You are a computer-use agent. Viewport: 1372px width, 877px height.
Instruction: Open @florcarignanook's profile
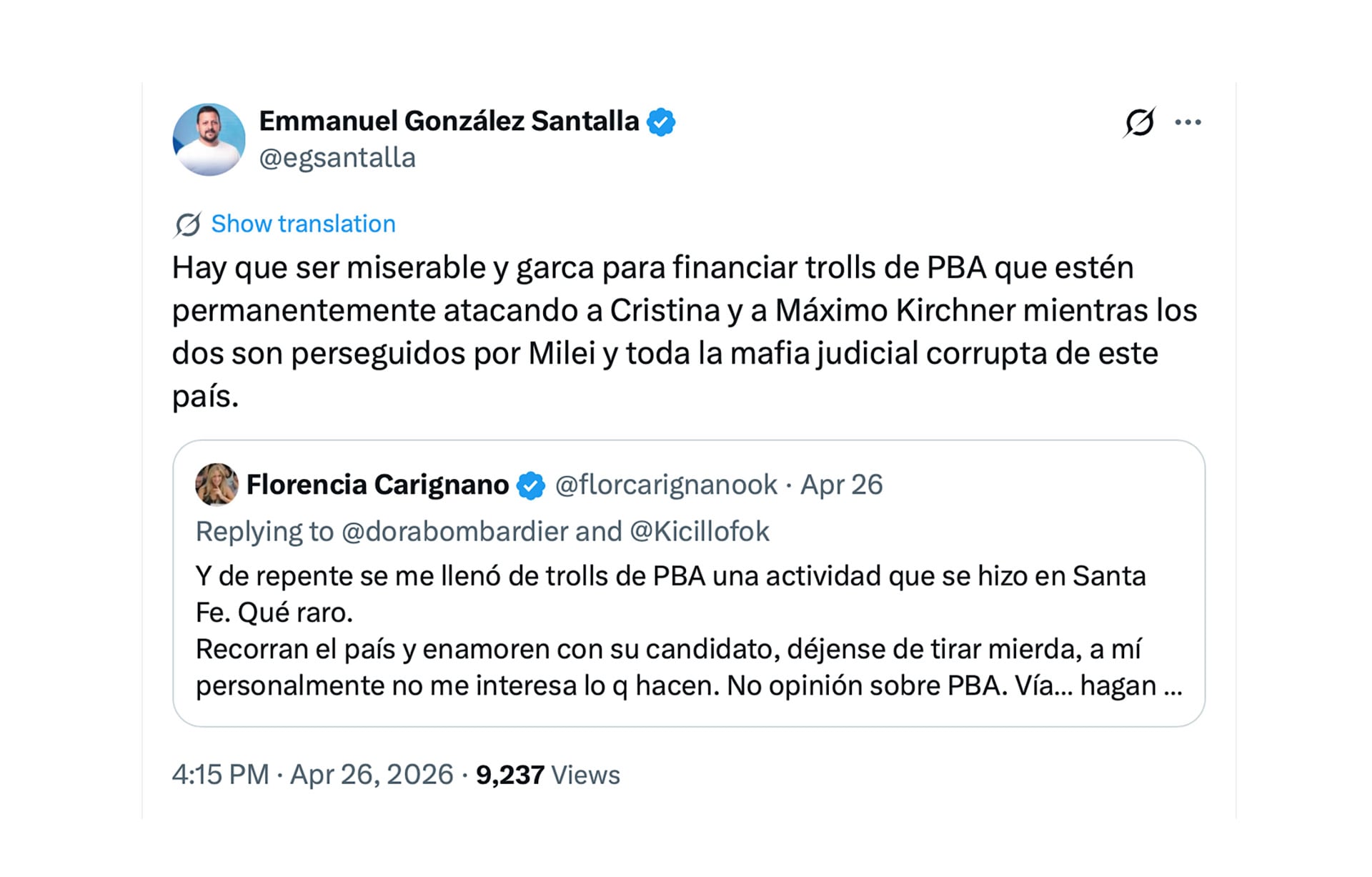point(663,484)
